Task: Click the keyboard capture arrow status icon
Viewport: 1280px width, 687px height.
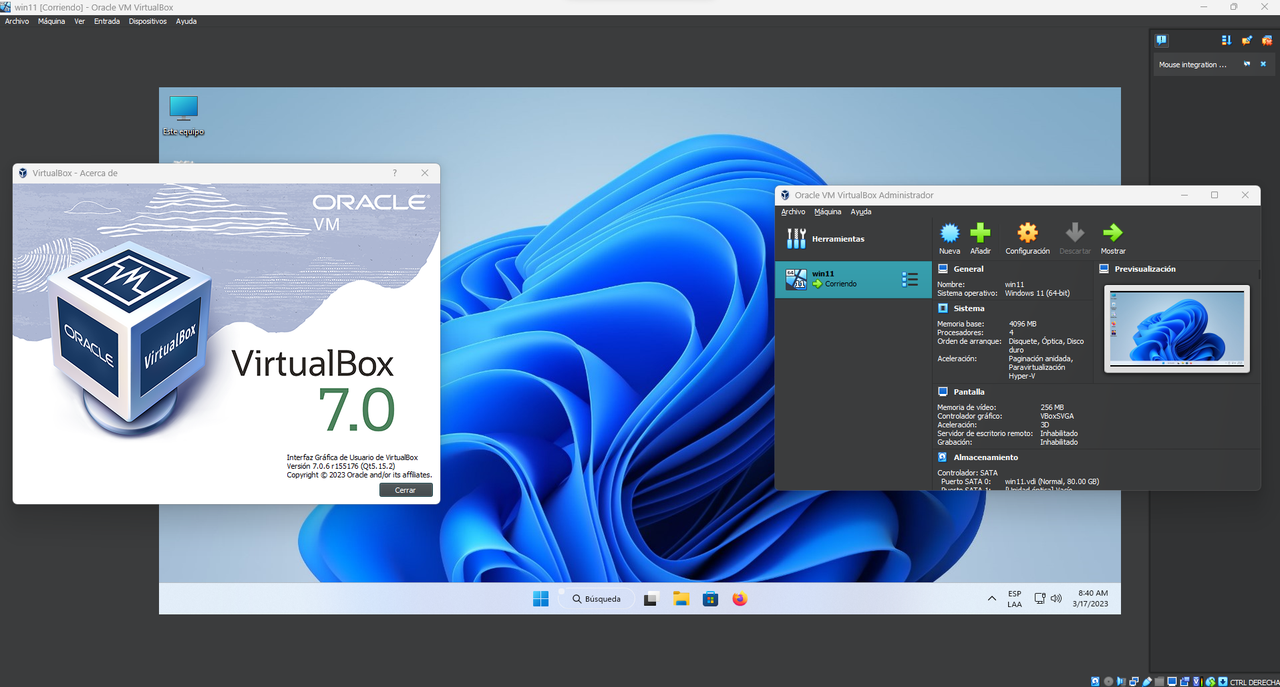Action: (1223, 681)
